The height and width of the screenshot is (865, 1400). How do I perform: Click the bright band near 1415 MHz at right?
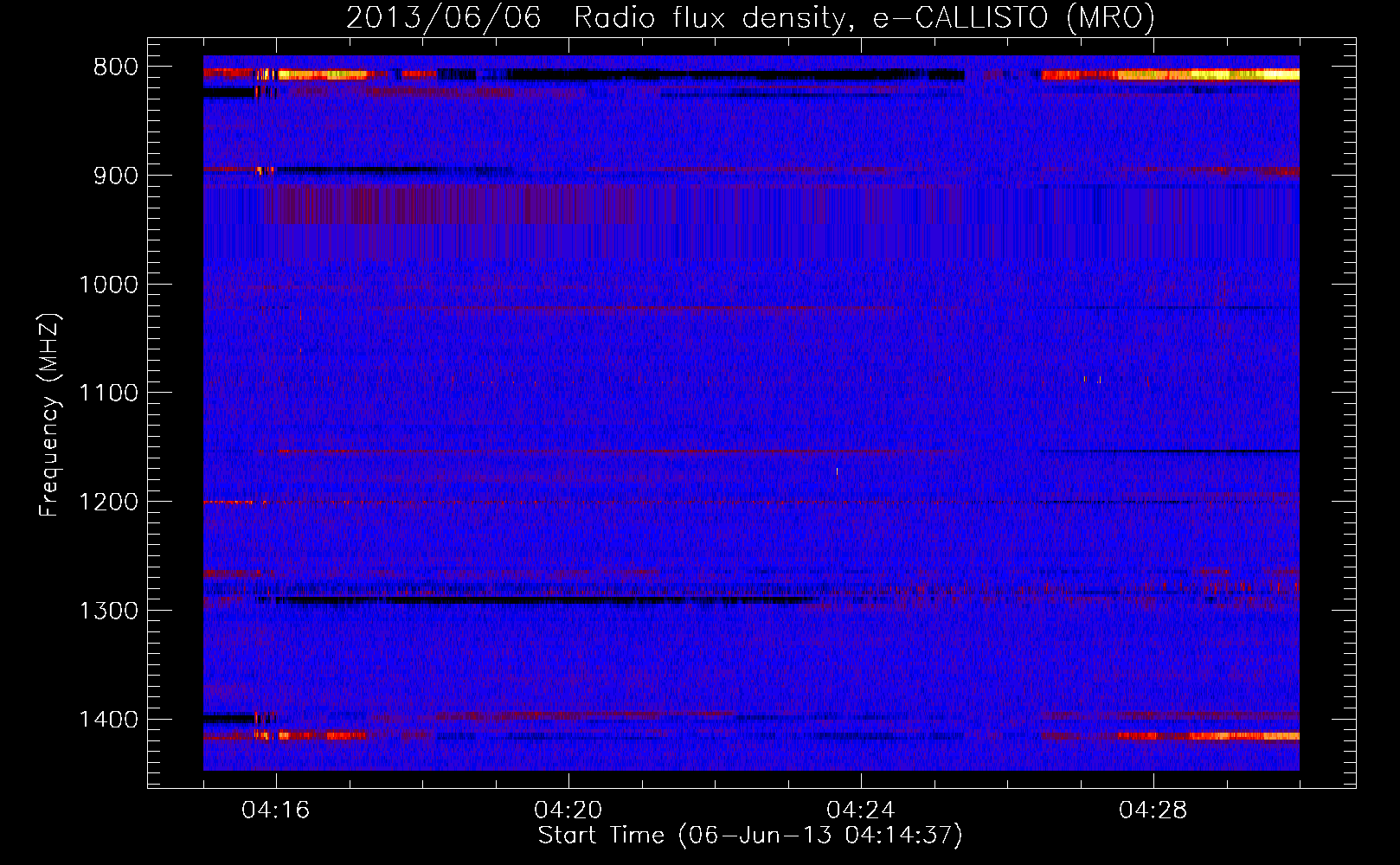1208,736
